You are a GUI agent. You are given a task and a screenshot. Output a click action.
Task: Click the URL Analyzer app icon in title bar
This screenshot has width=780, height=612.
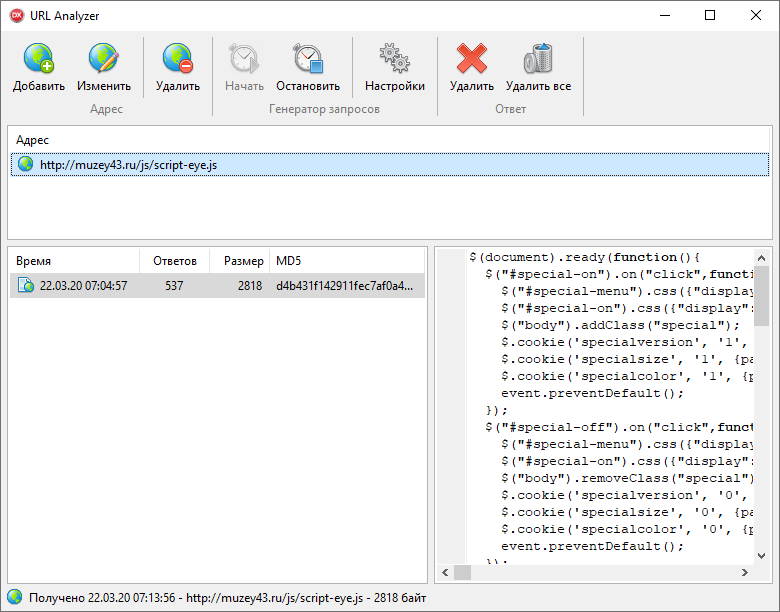click(x=17, y=15)
